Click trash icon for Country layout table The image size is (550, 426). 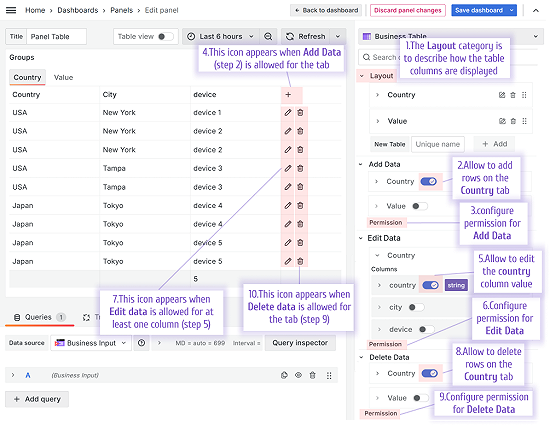pos(513,95)
